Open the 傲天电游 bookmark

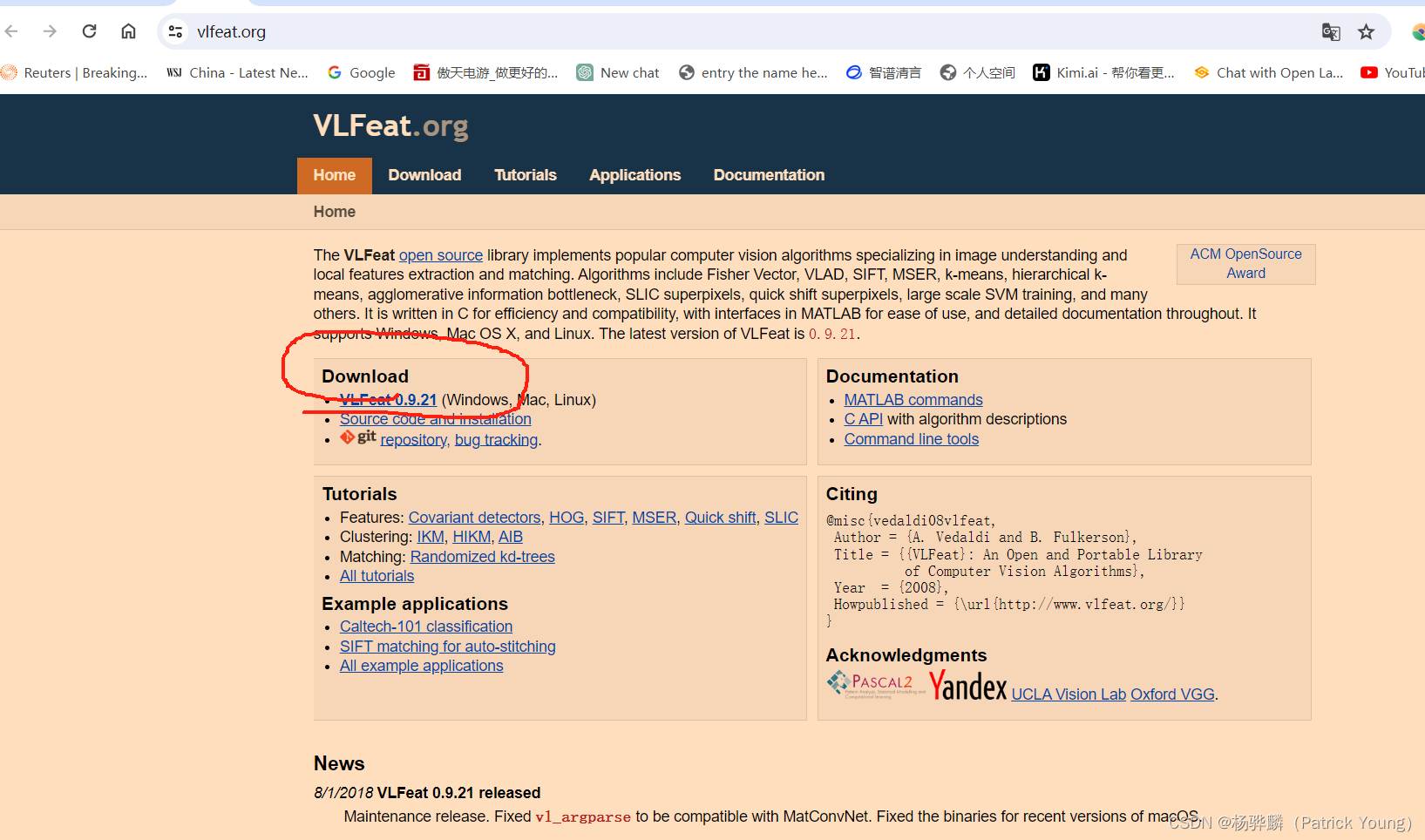coord(485,72)
